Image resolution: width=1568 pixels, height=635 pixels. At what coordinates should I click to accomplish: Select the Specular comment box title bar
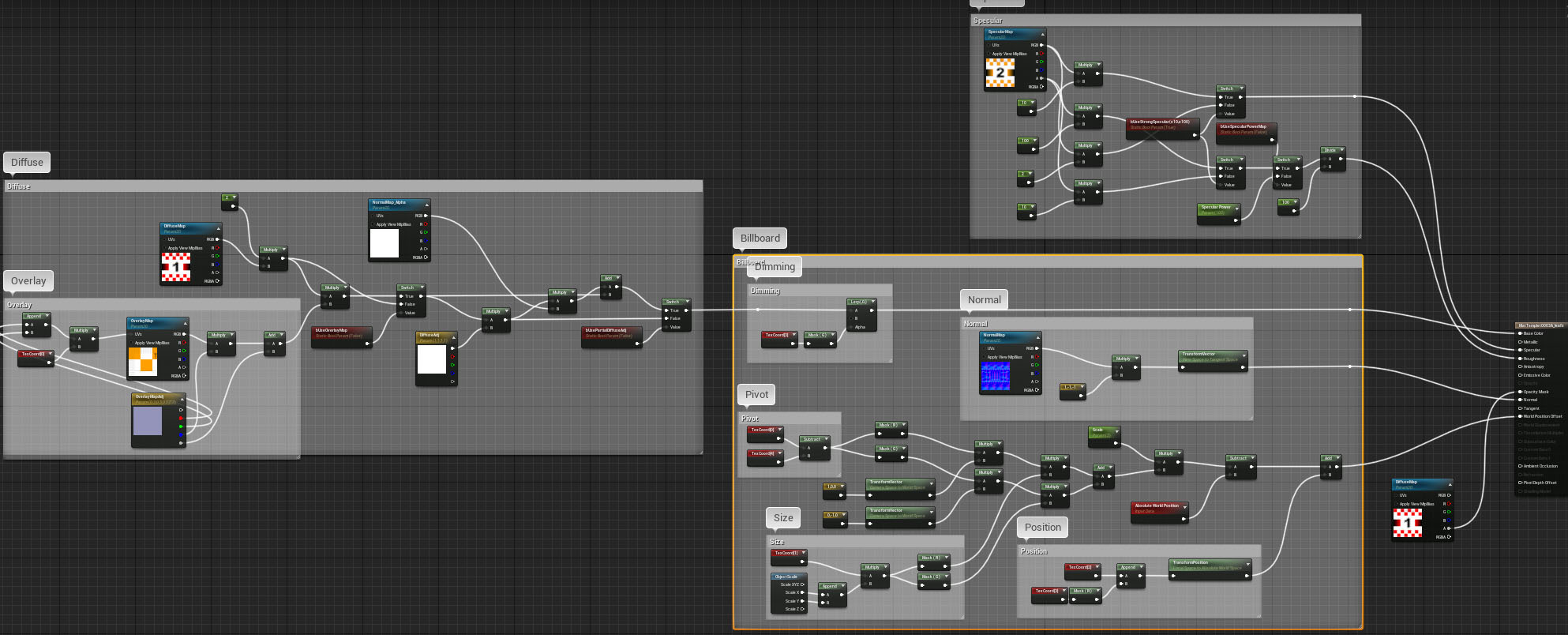[1165, 21]
